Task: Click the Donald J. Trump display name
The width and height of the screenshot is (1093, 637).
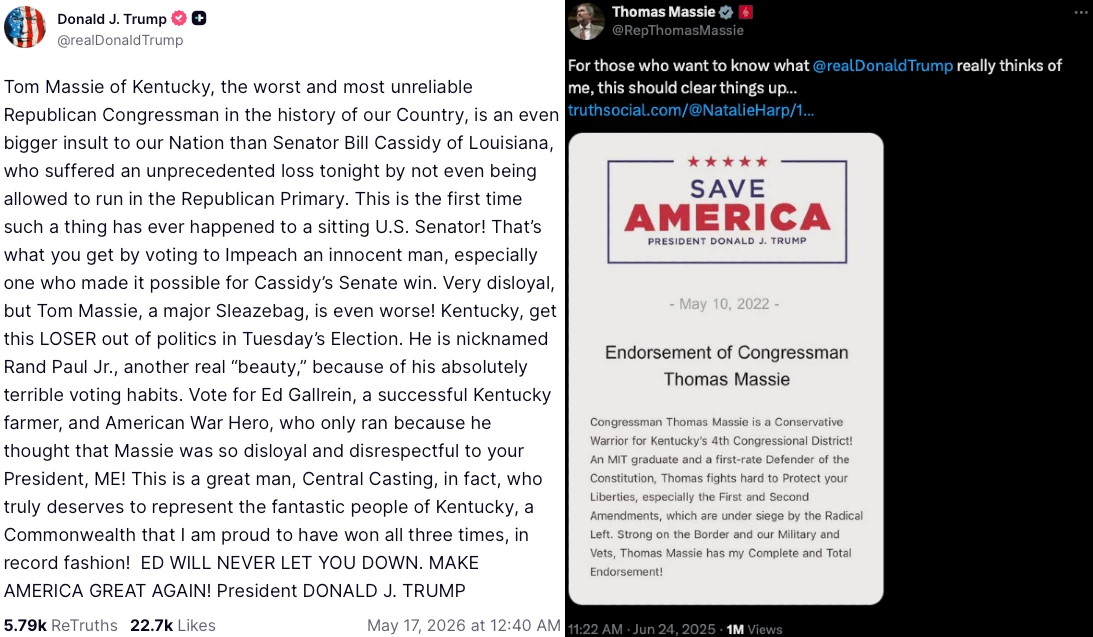Action: (x=112, y=19)
